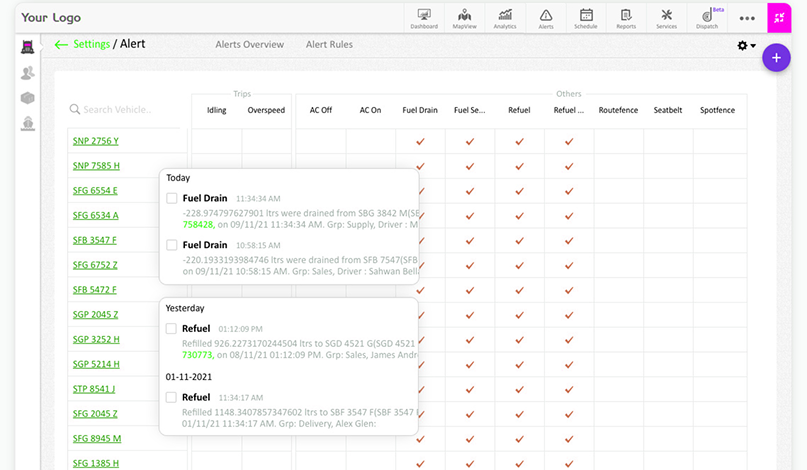The image size is (807, 470).
Task: Go back to Settings via breadcrumb
Action: click(x=91, y=45)
